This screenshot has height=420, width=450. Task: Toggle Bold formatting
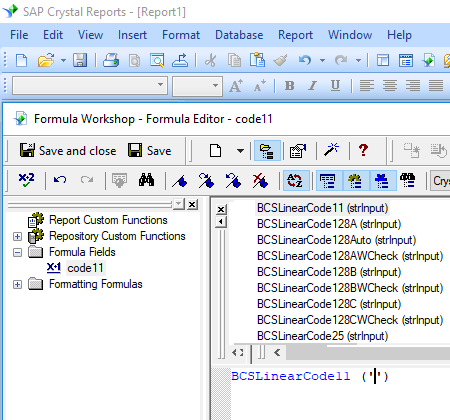290,86
